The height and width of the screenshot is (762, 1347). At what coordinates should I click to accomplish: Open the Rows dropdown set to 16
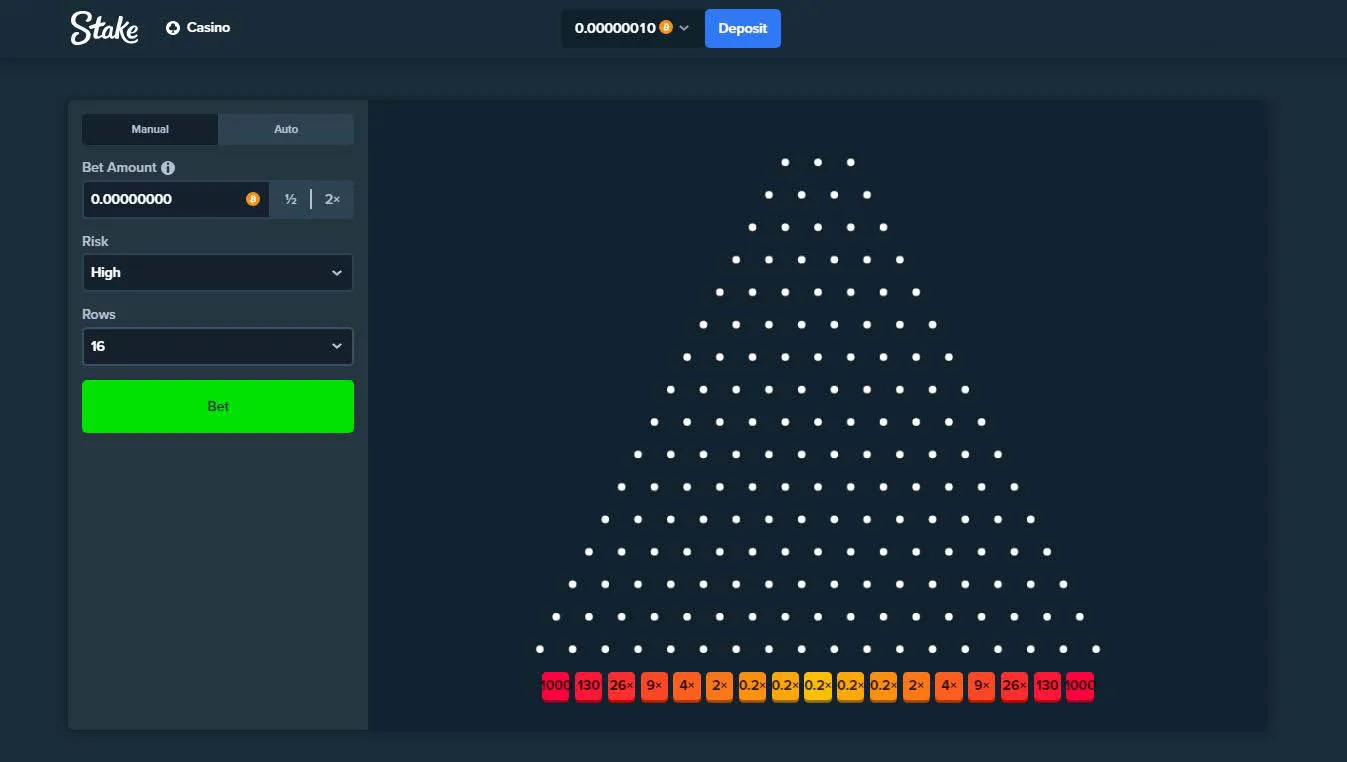tap(217, 346)
